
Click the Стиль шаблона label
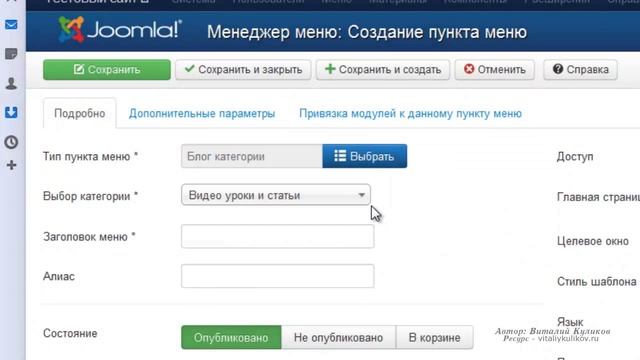596,281
